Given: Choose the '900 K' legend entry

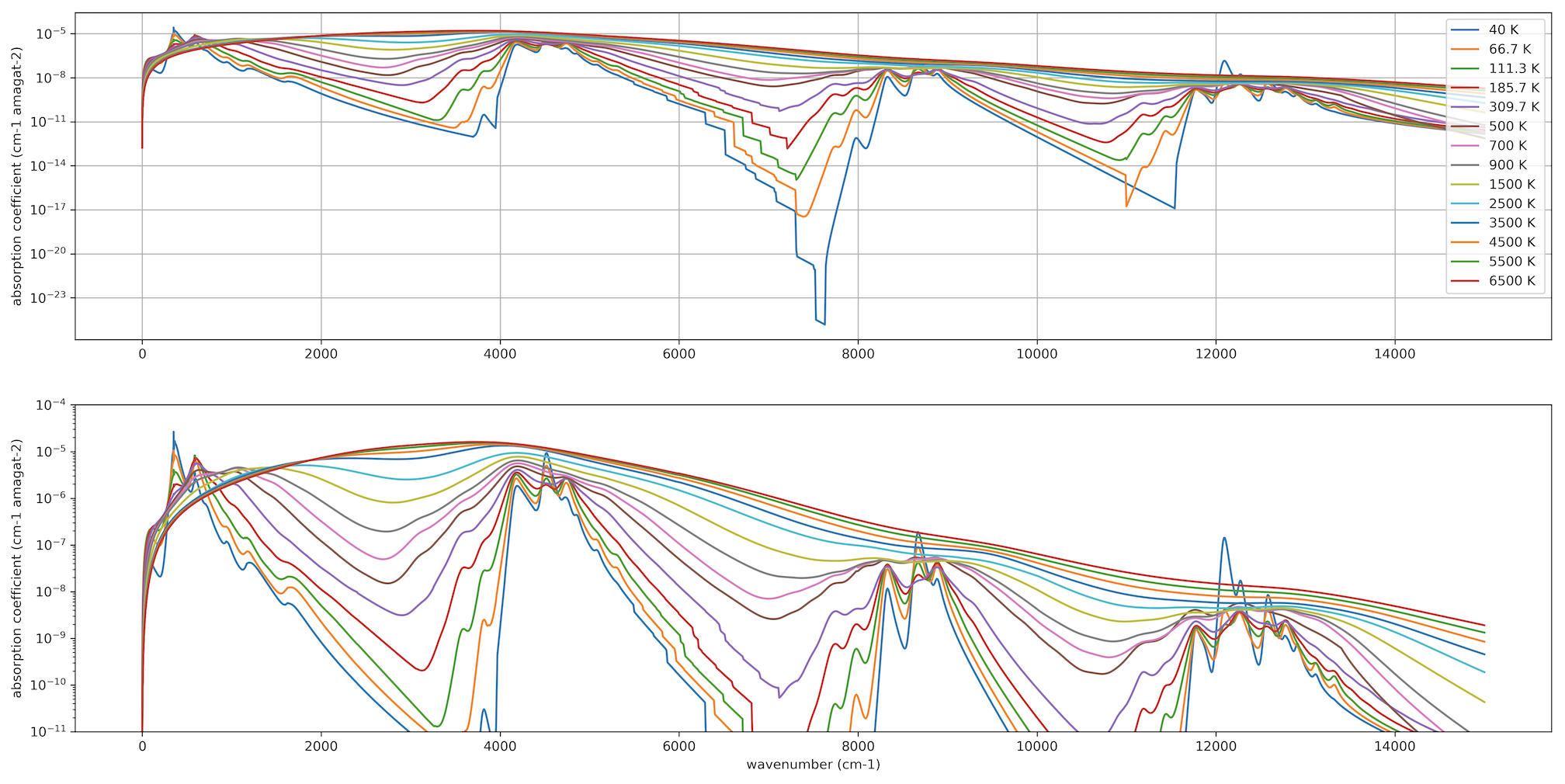Looking at the screenshot, I should tap(1508, 165).
